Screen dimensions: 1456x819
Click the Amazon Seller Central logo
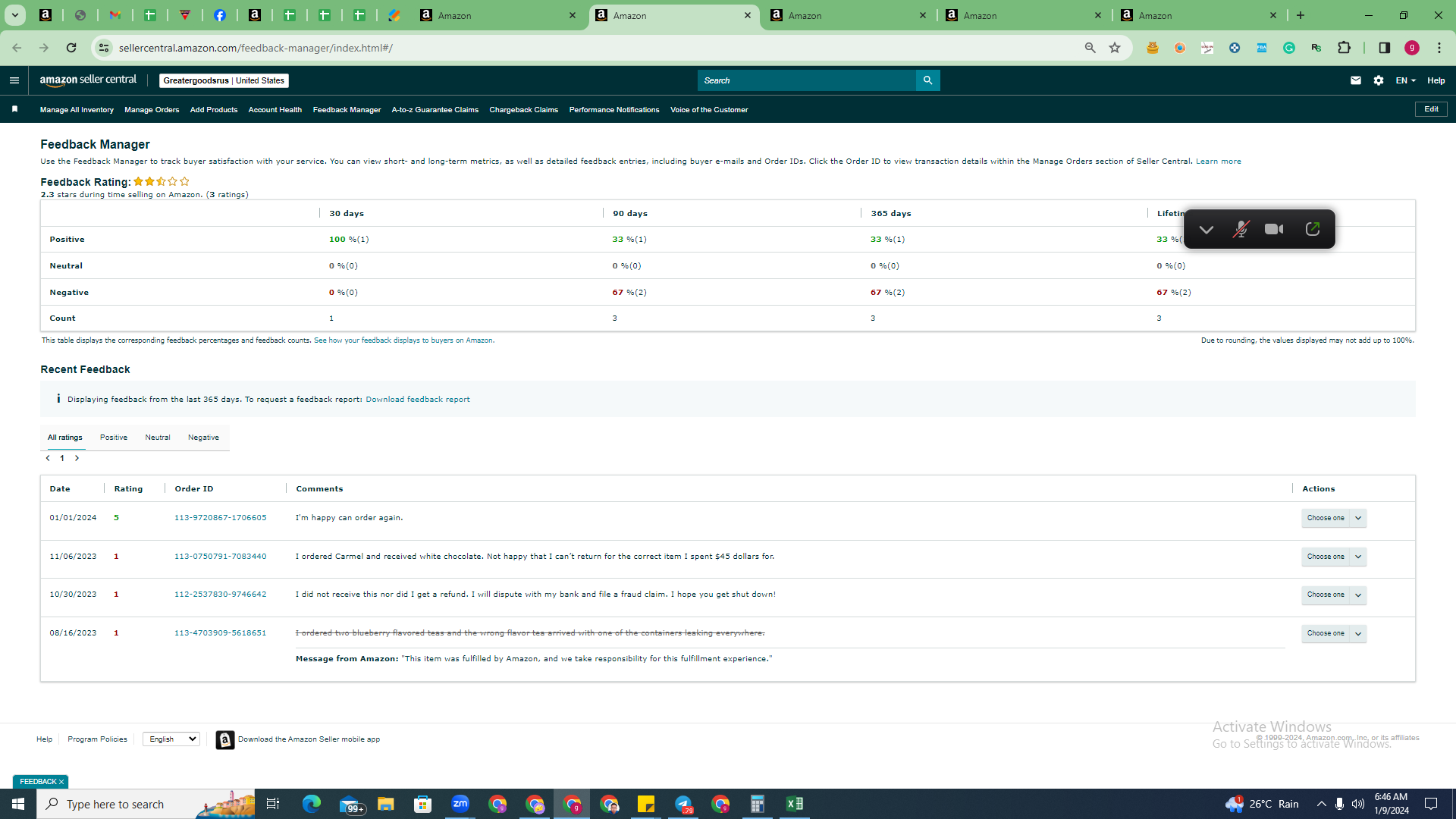[88, 80]
